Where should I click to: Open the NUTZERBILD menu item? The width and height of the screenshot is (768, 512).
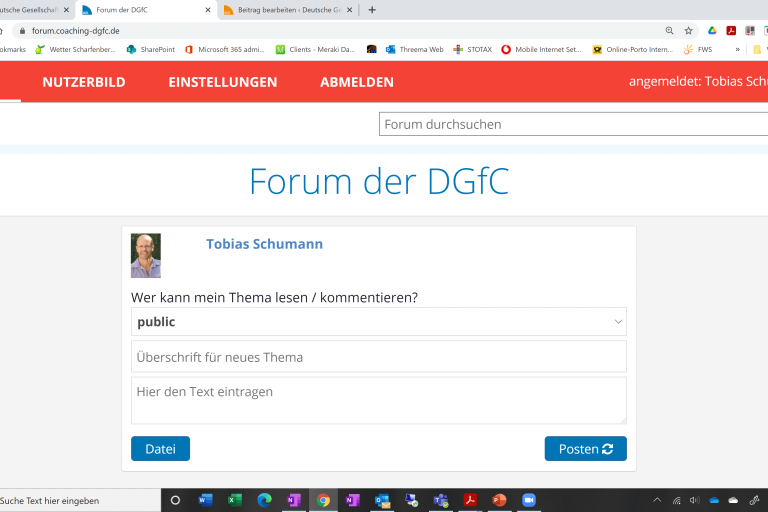point(84,82)
